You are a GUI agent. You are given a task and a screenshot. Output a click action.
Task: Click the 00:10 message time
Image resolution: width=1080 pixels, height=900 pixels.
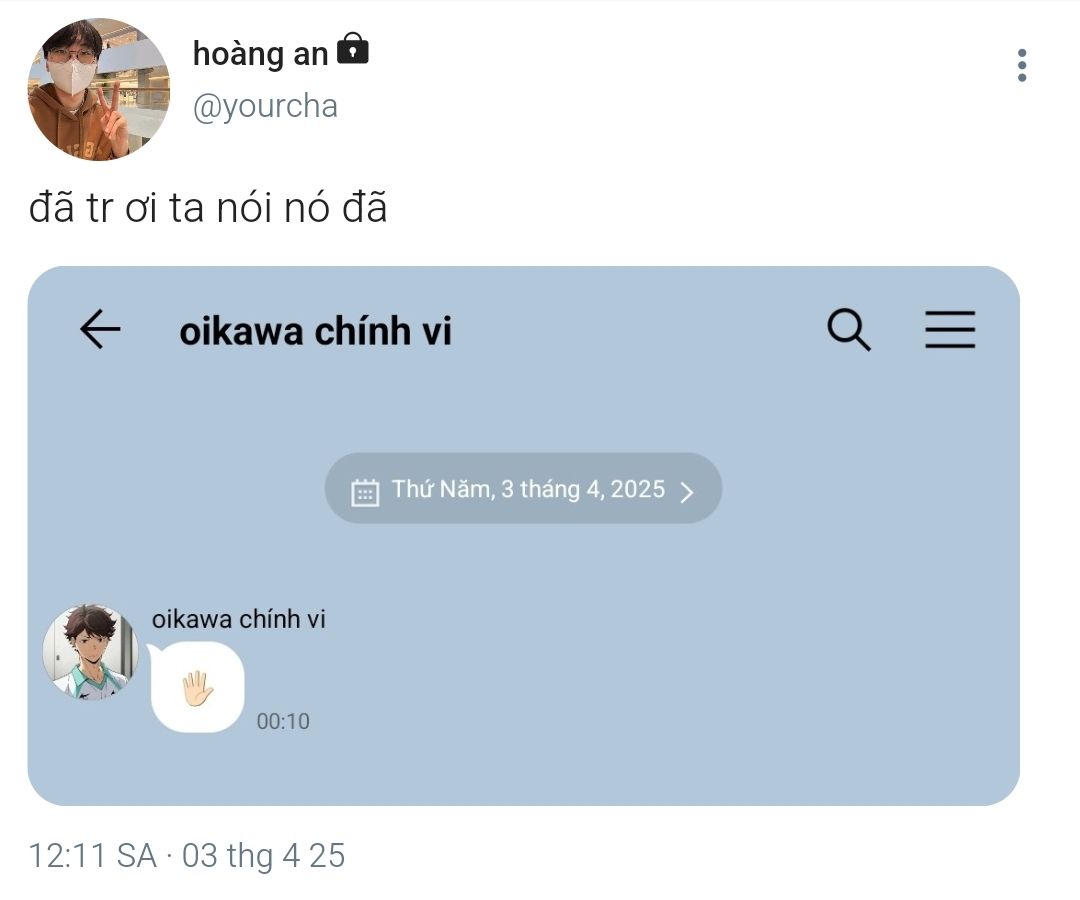point(283,721)
